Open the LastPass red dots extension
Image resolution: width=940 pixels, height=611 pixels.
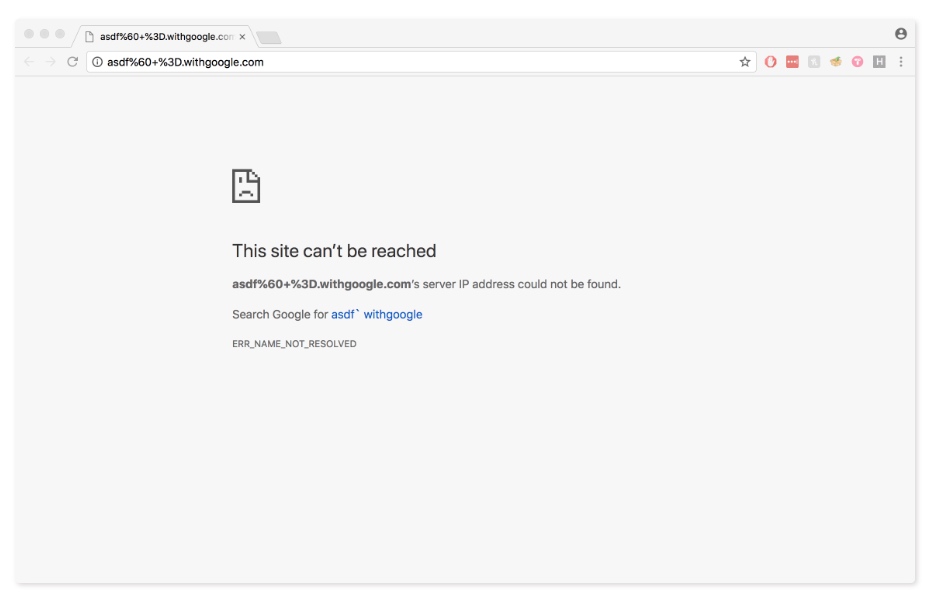click(792, 62)
